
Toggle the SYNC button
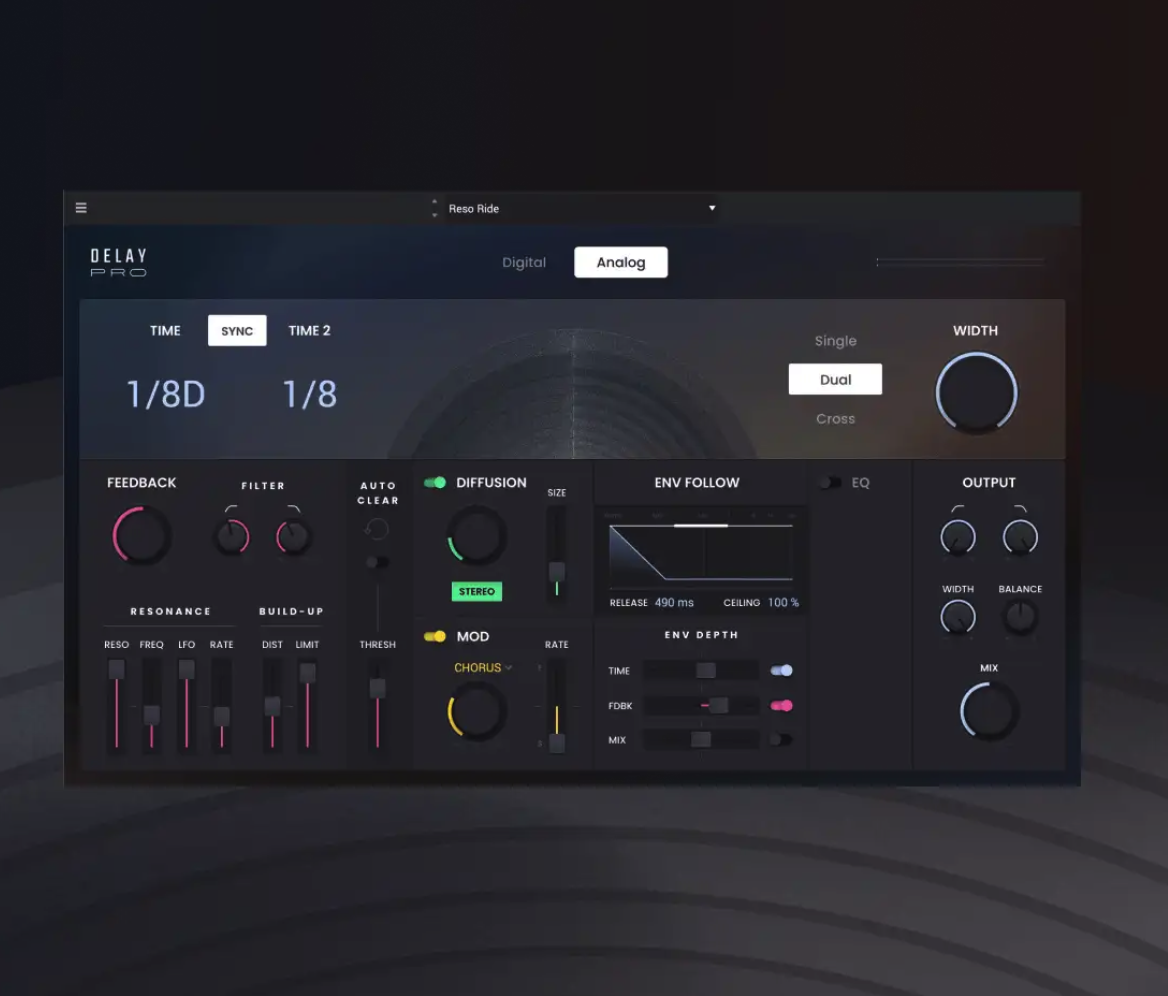[237, 331]
